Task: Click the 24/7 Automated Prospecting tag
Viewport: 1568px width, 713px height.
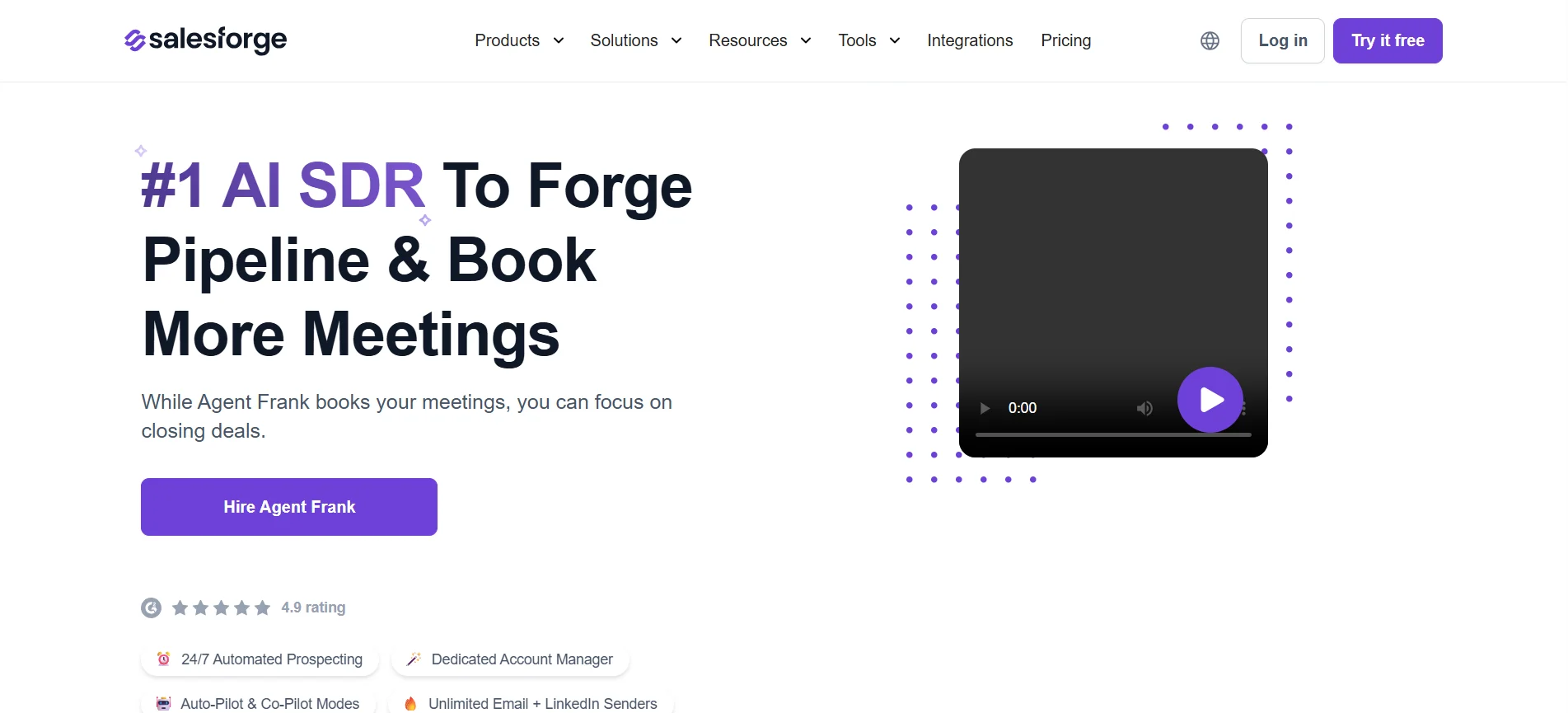Action: click(260, 659)
